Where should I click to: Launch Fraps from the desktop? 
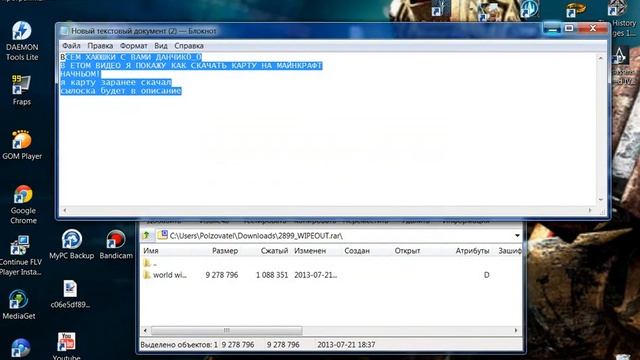(x=21, y=91)
